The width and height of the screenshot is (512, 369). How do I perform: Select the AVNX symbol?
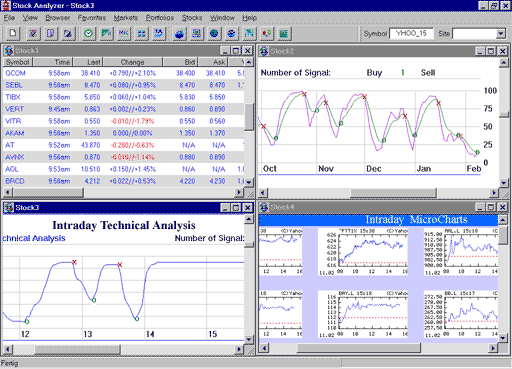(x=15, y=157)
